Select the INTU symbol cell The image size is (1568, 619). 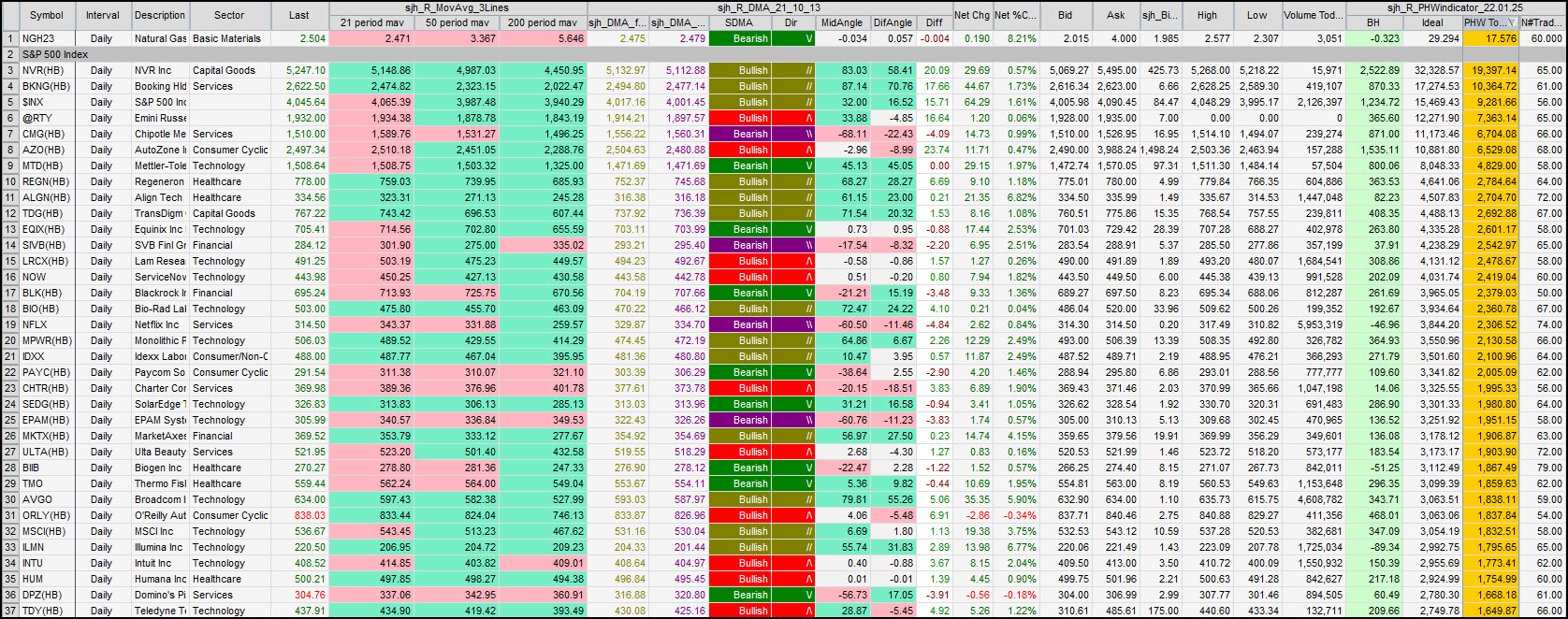click(x=48, y=563)
